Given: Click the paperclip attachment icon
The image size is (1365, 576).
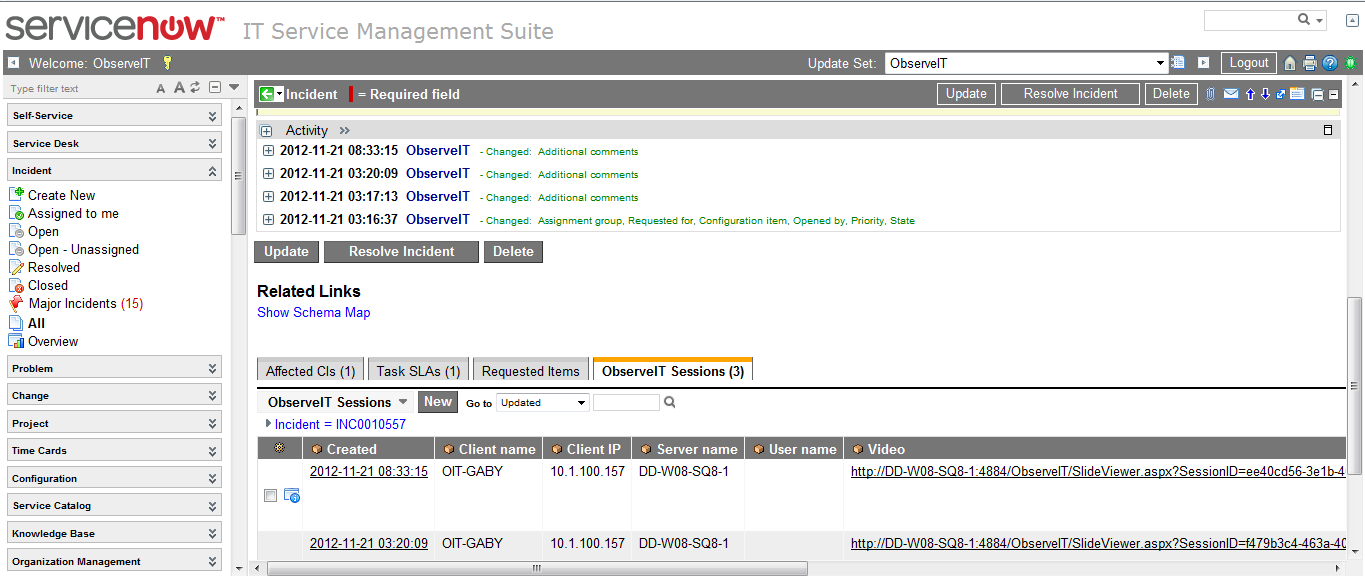Looking at the screenshot, I should [1211, 94].
